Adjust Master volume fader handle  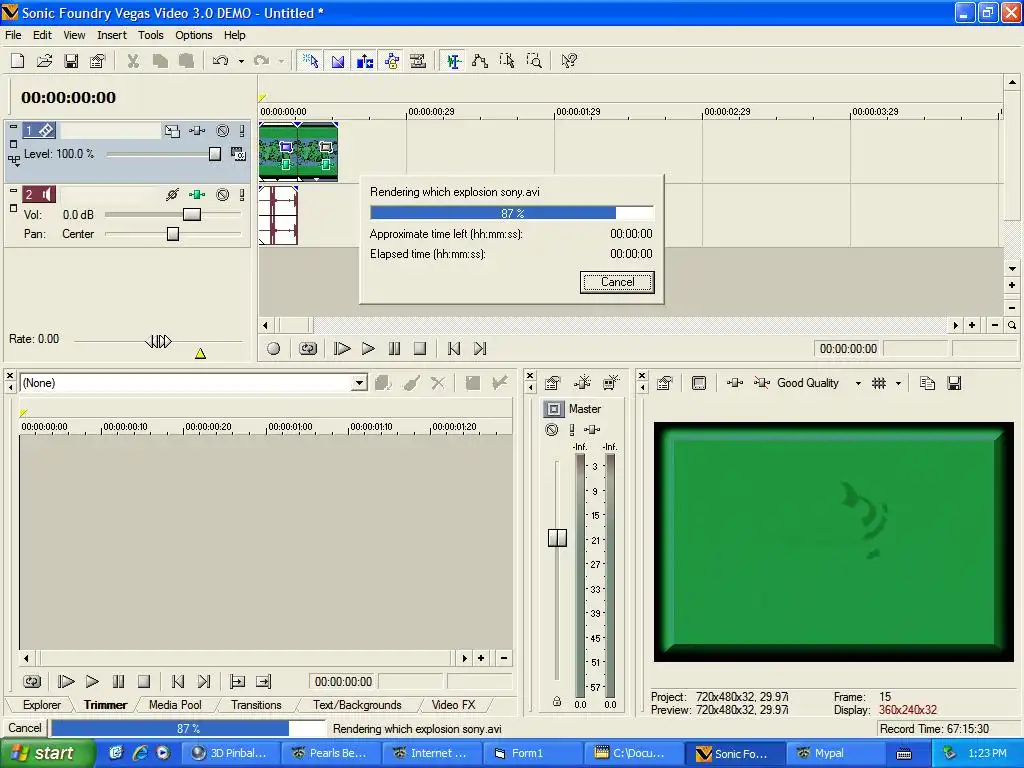pyautogui.click(x=557, y=538)
